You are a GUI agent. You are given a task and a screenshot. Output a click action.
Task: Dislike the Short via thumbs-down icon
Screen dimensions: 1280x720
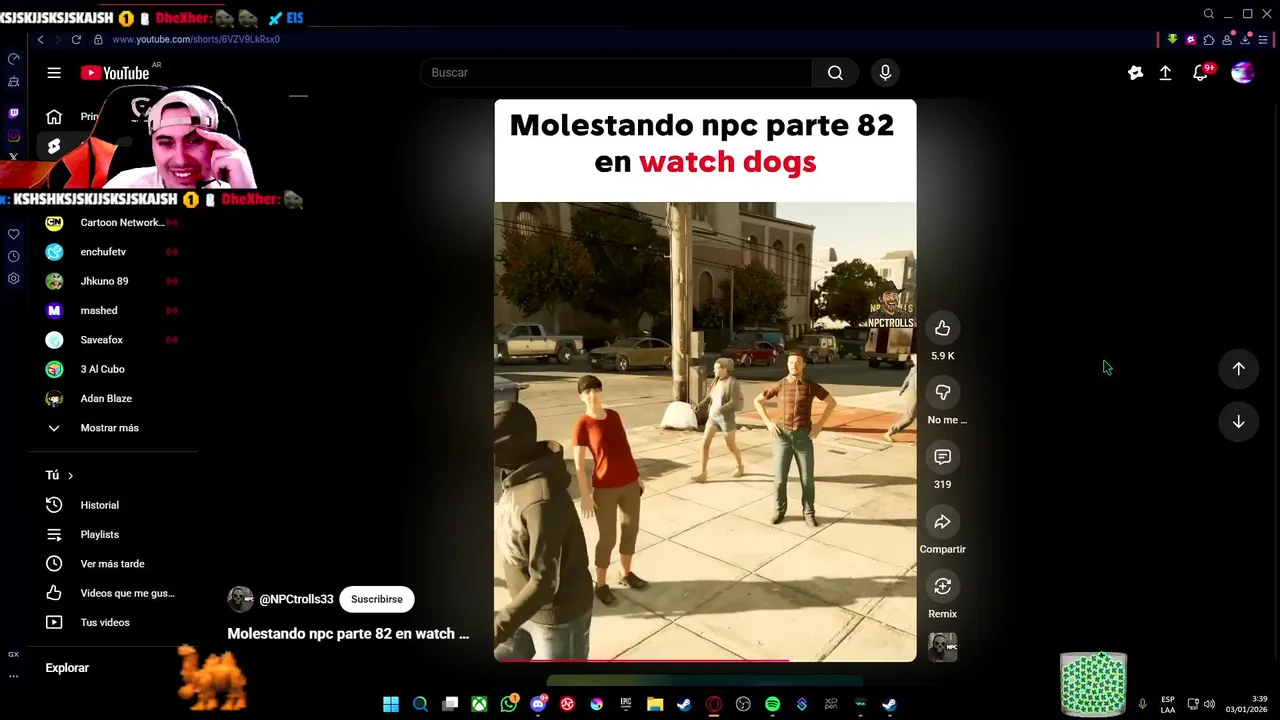pos(942,393)
